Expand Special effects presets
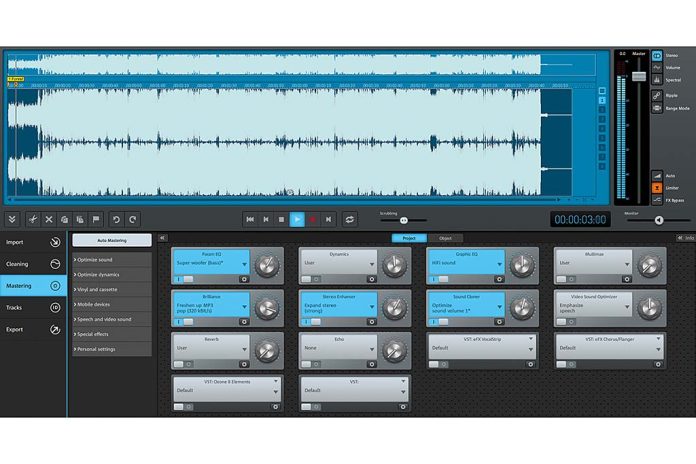Image resolution: width=696 pixels, height=464 pixels. coord(112,334)
